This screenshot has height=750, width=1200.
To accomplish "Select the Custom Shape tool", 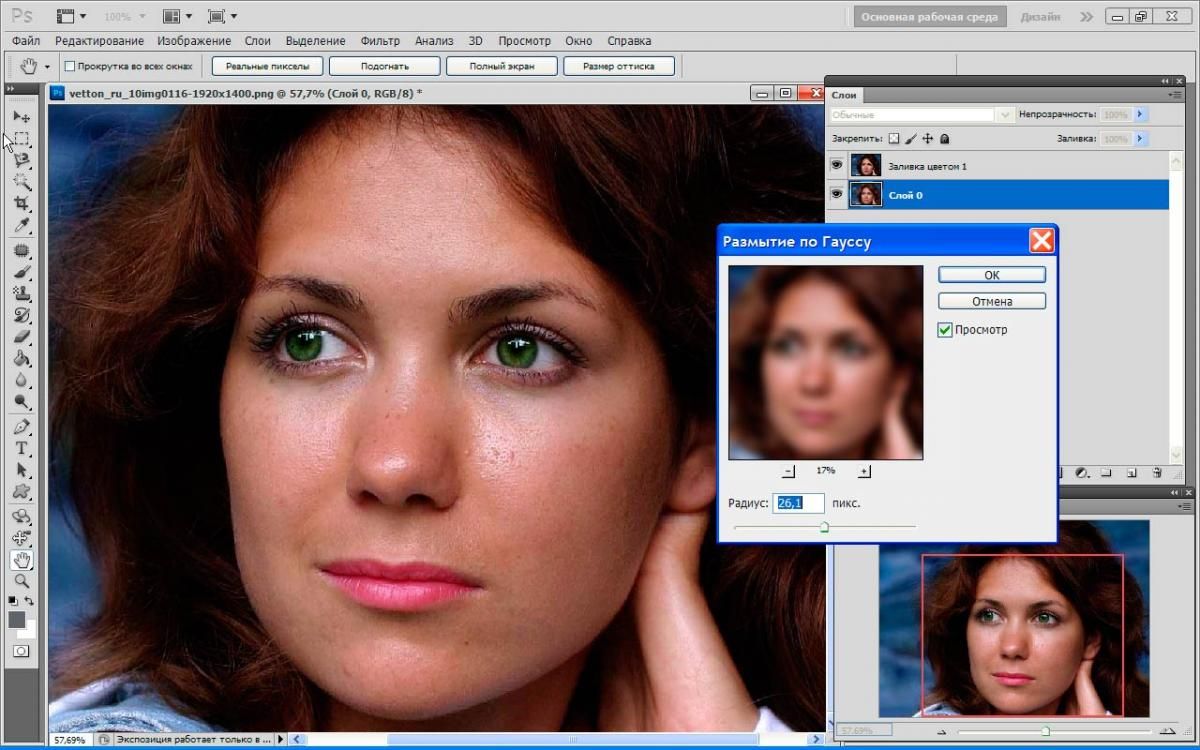I will click(21, 493).
